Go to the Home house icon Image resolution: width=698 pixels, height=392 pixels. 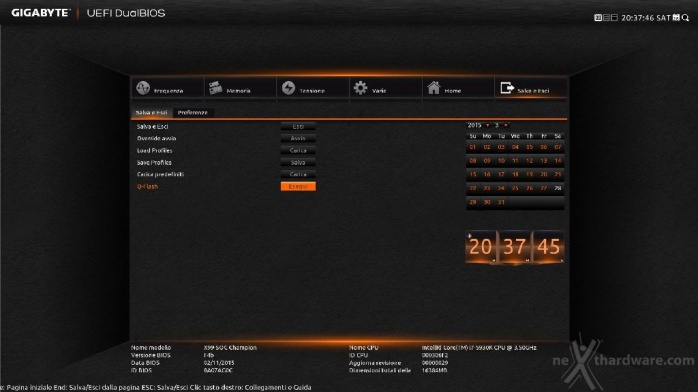[434, 88]
